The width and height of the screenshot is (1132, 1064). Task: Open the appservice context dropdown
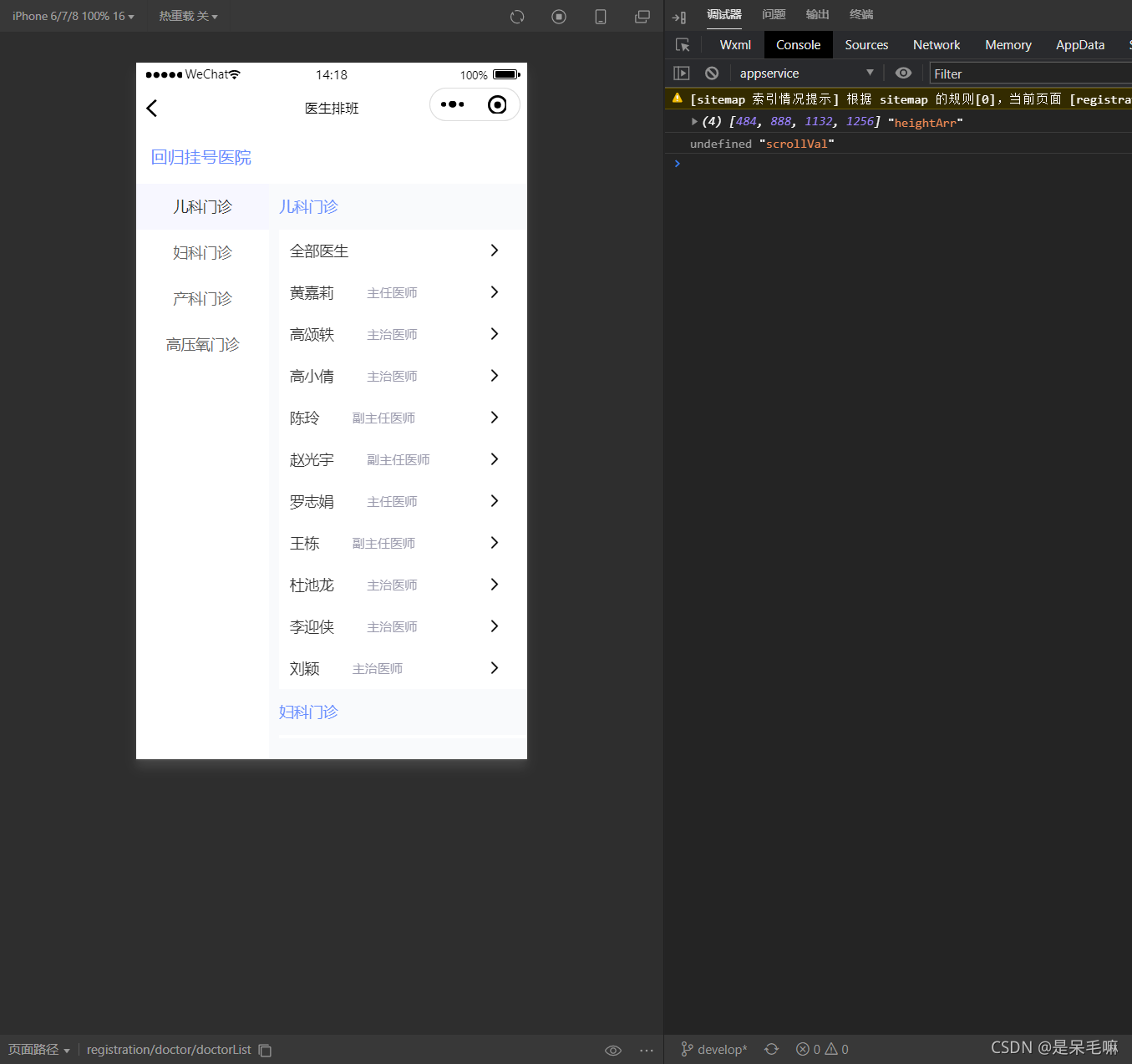click(806, 73)
